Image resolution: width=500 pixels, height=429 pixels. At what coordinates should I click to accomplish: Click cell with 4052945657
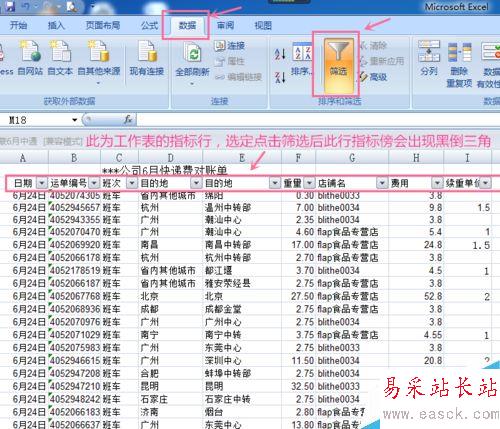tap(75, 208)
